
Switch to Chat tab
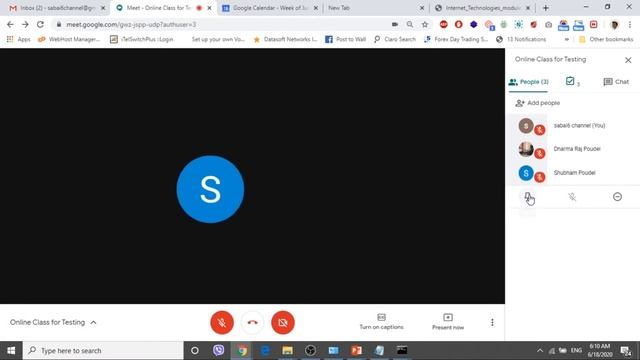tap(616, 82)
